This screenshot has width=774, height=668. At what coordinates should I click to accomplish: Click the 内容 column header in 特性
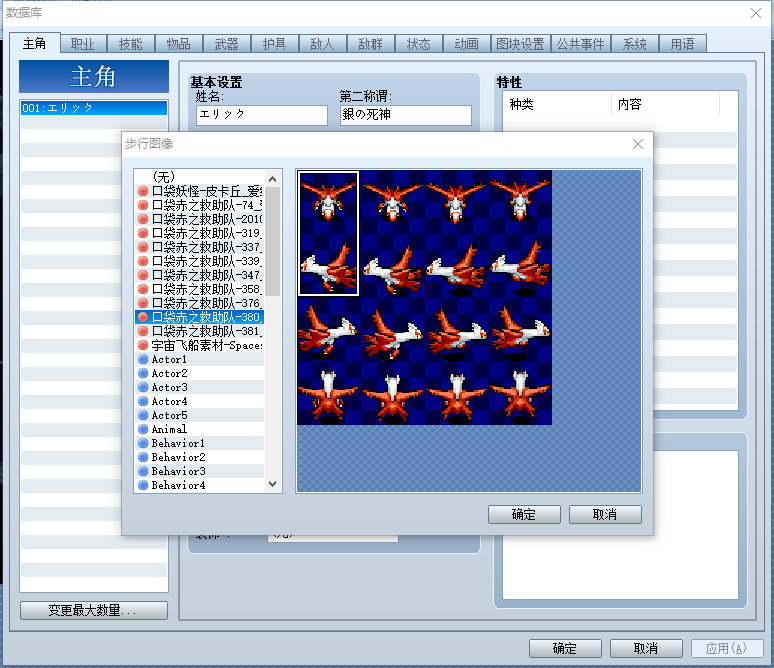pyautogui.click(x=665, y=104)
